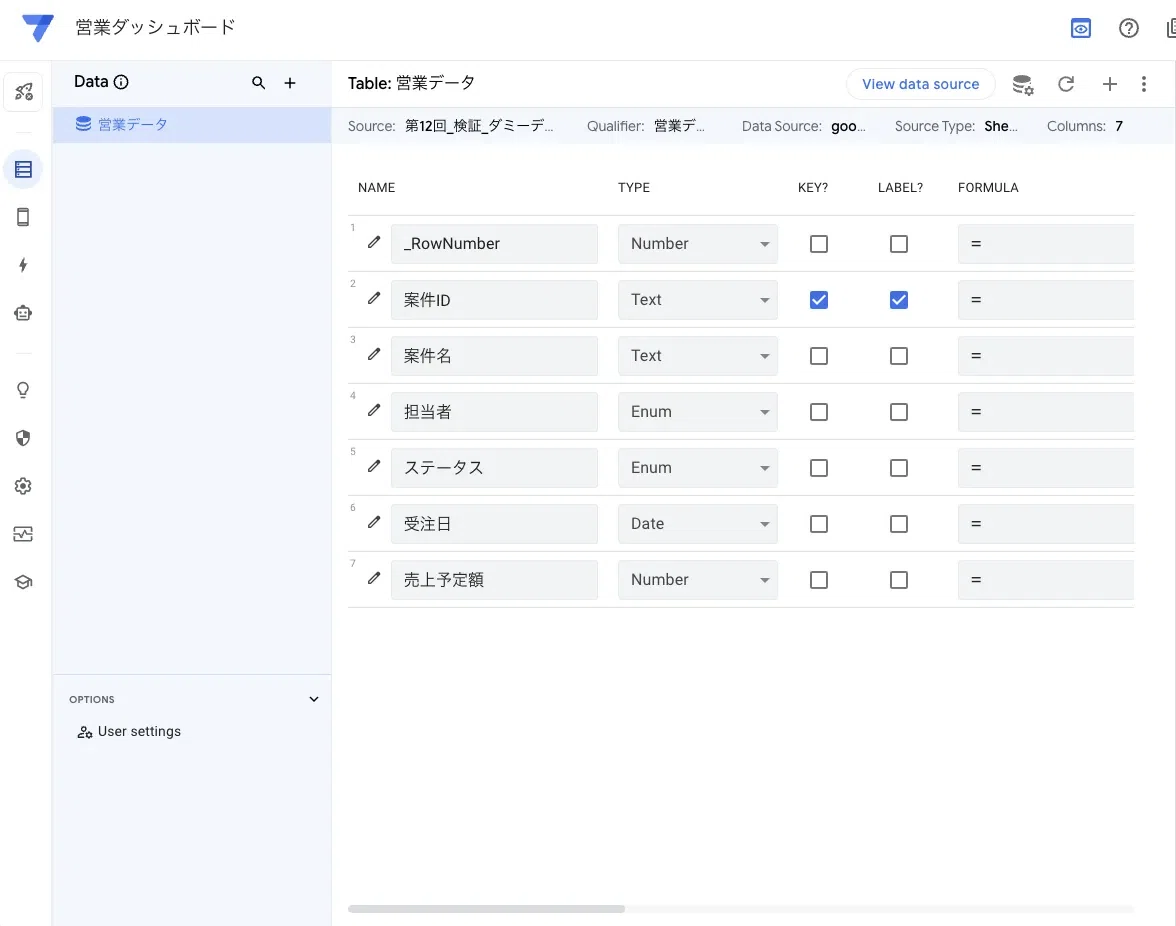Check LABEL for ステータス row
This screenshot has width=1176, height=926.
click(x=898, y=468)
